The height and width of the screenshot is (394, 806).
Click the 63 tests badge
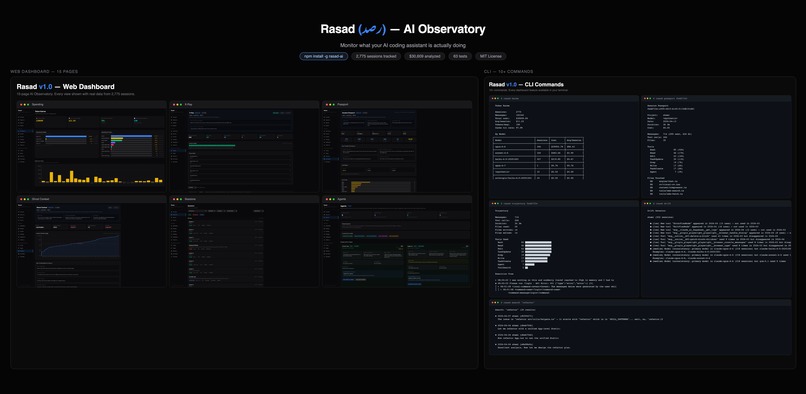tap(460, 56)
